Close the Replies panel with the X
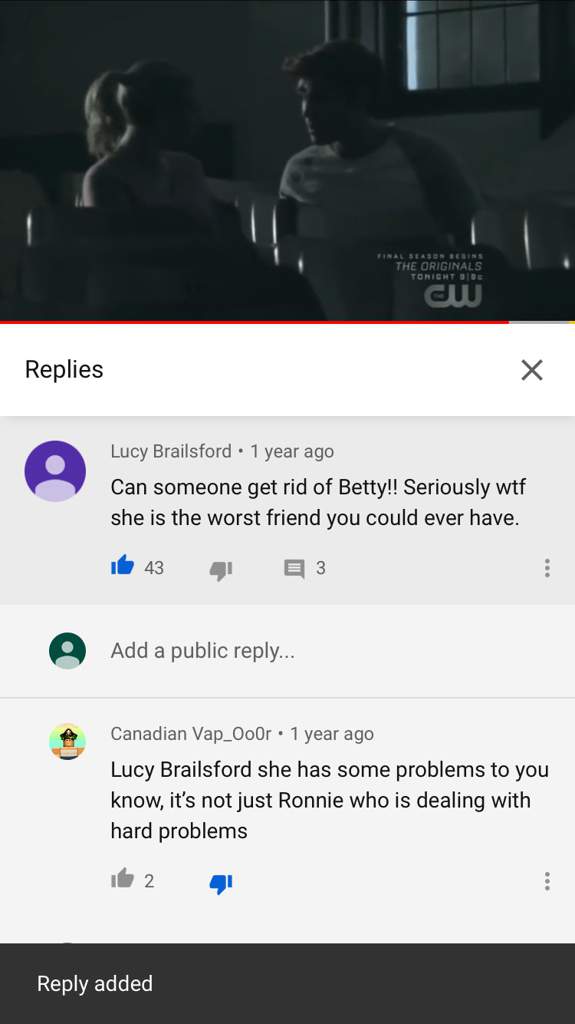This screenshot has width=575, height=1024. pos(532,370)
